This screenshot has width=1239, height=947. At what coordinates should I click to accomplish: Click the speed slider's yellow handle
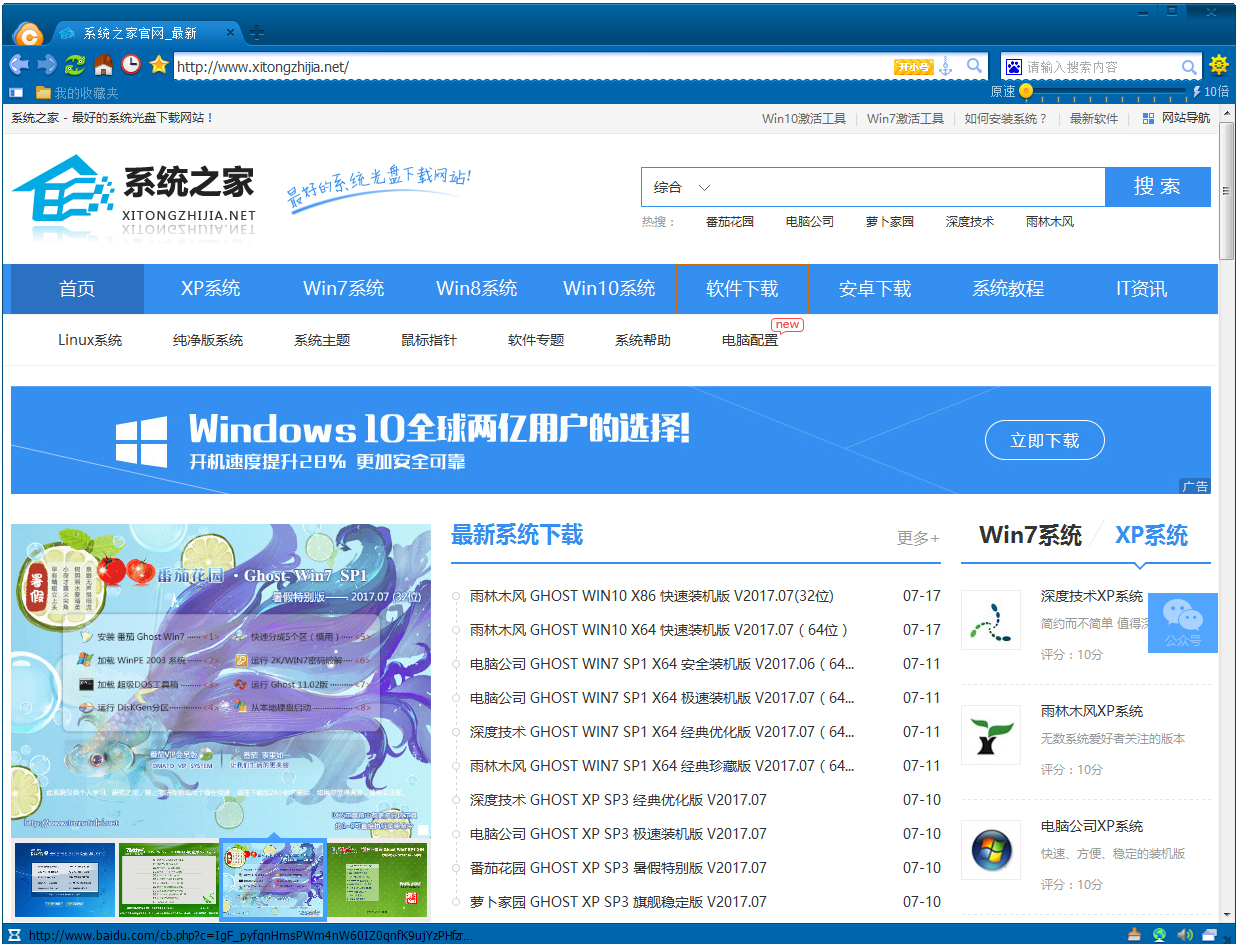pos(1026,91)
